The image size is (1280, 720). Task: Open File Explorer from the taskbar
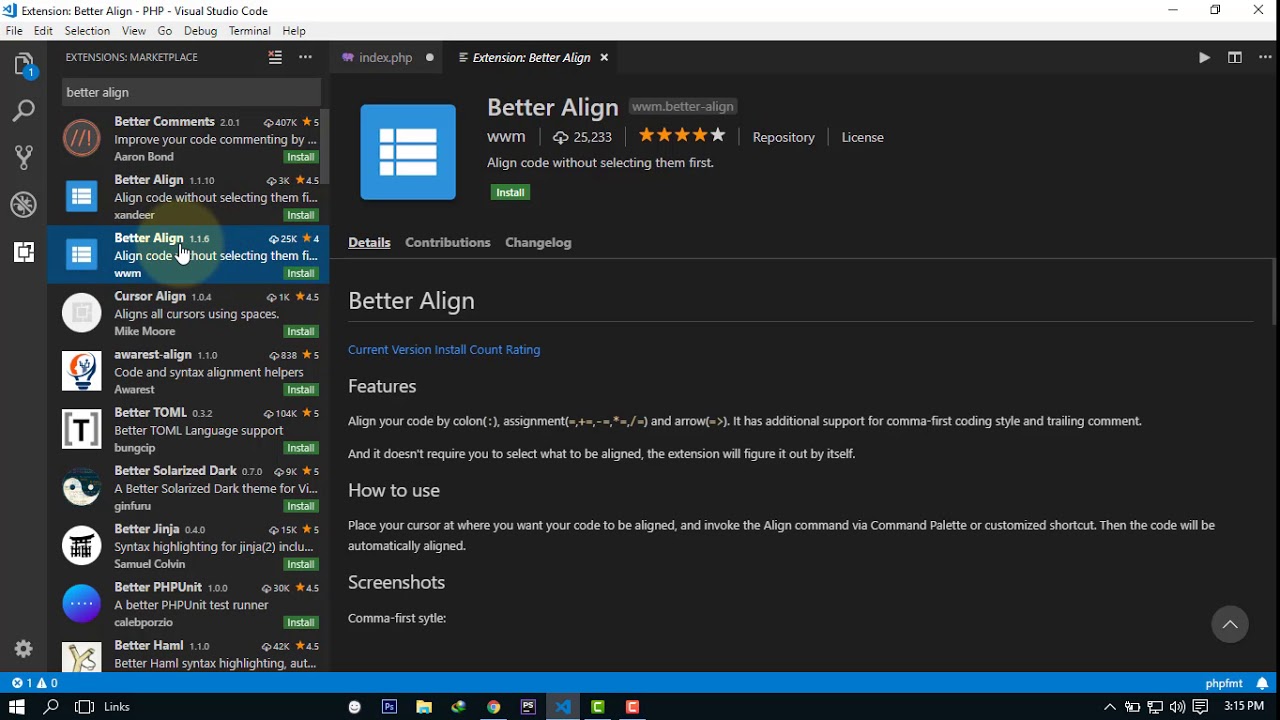(424, 707)
